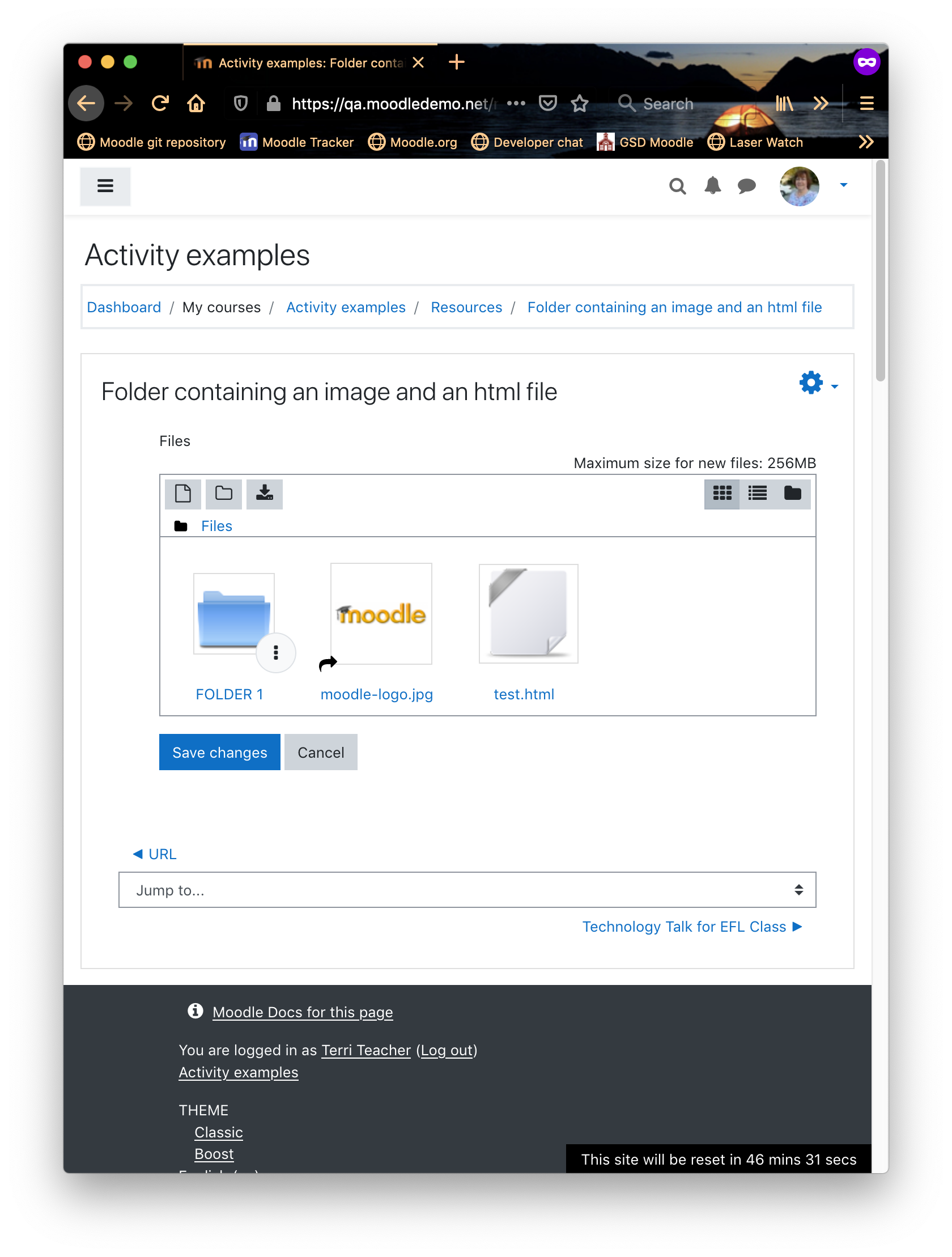Click Save changes

219,752
